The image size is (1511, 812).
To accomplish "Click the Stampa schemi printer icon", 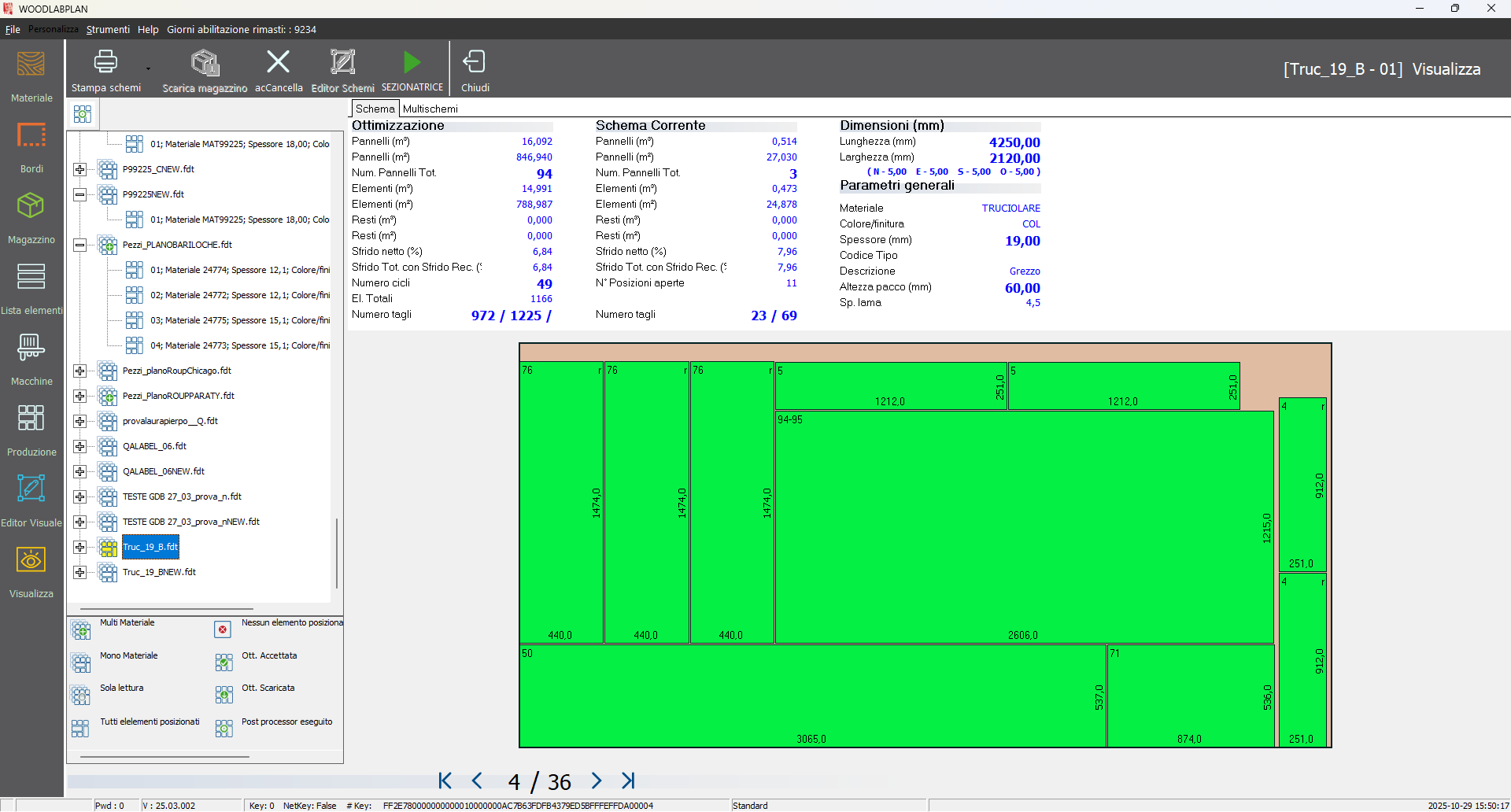I will tap(105, 62).
